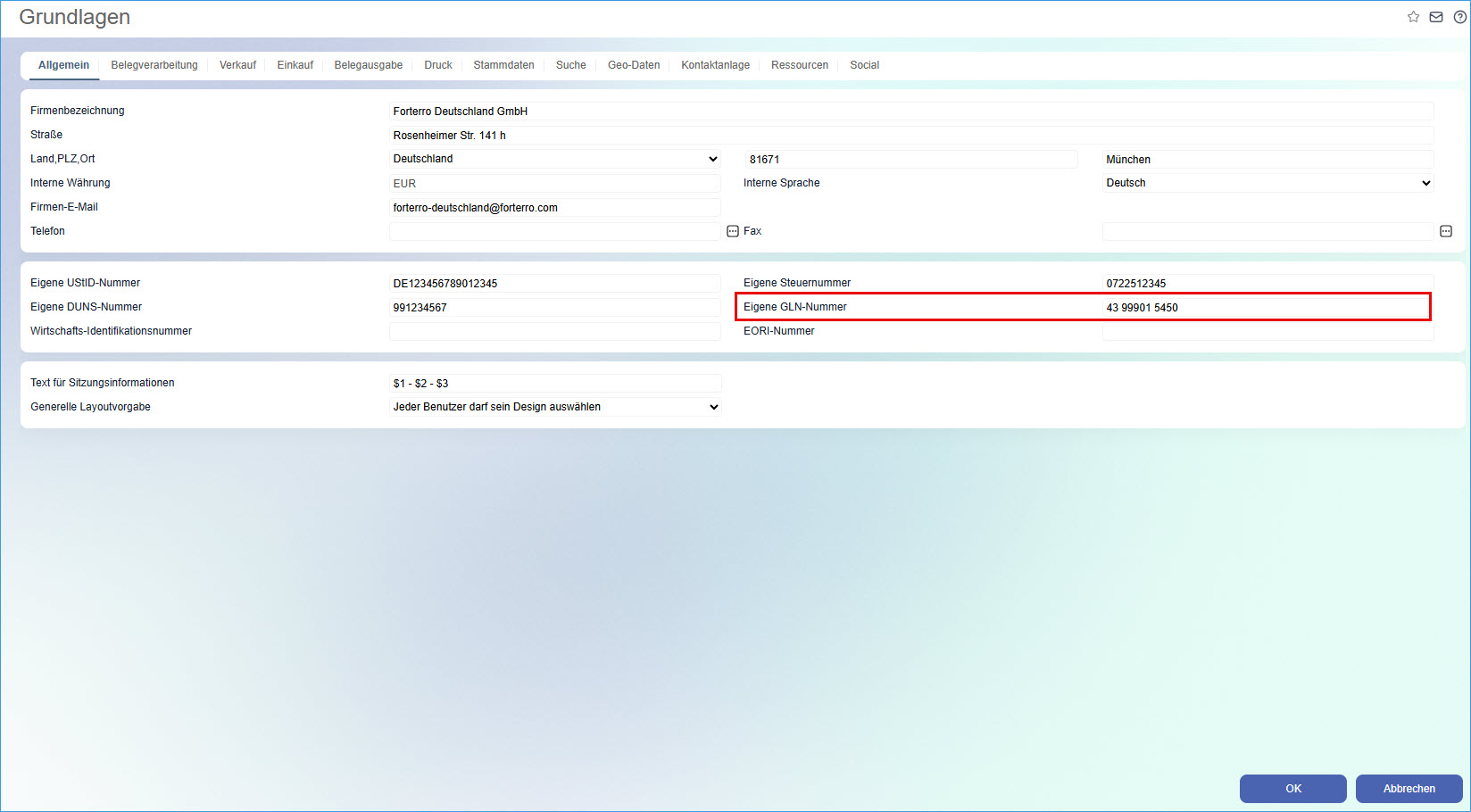Mark Grundlagen as favorite with star icon
1471x812 pixels.
click(x=1413, y=17)
